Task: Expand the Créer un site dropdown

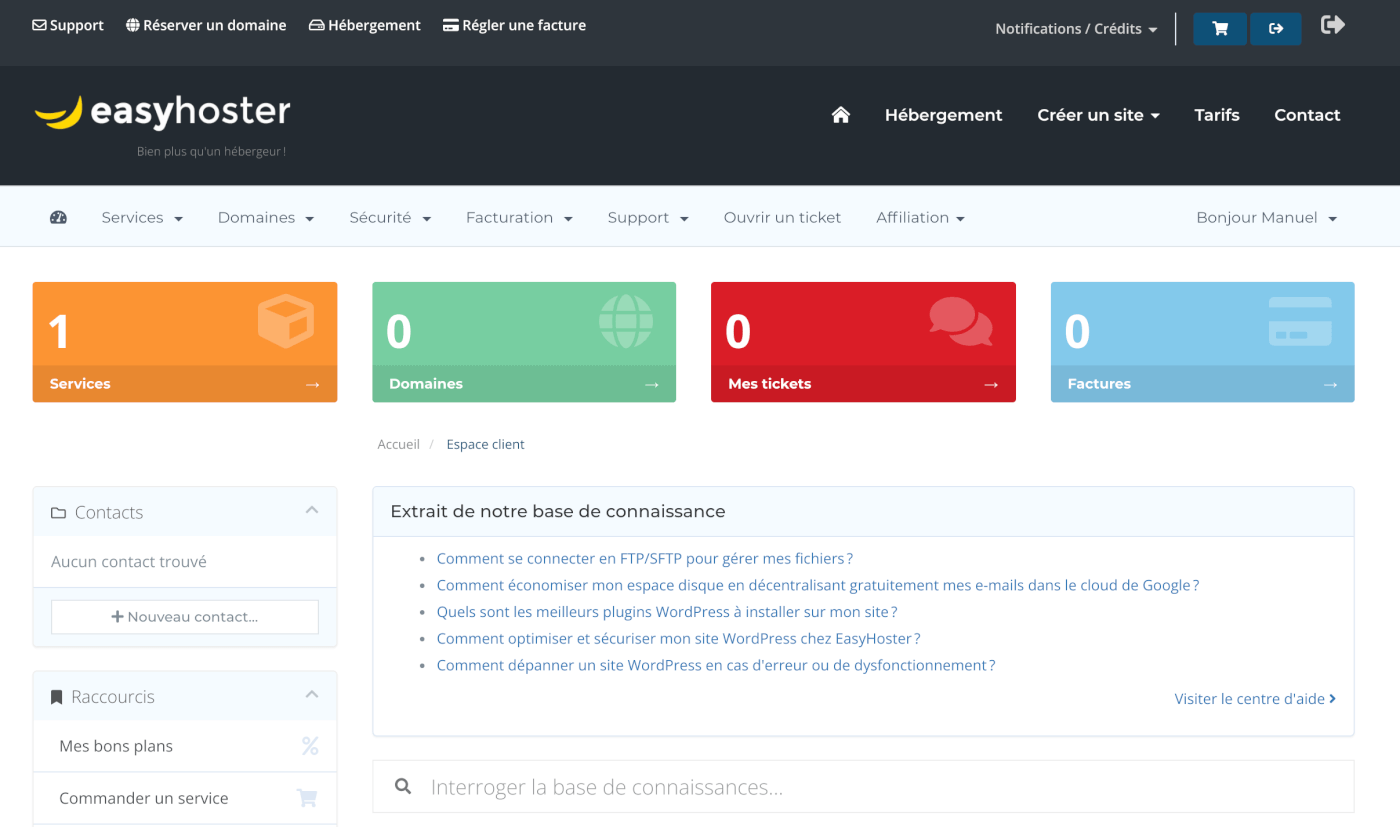Action: [x=1098, y=114]
